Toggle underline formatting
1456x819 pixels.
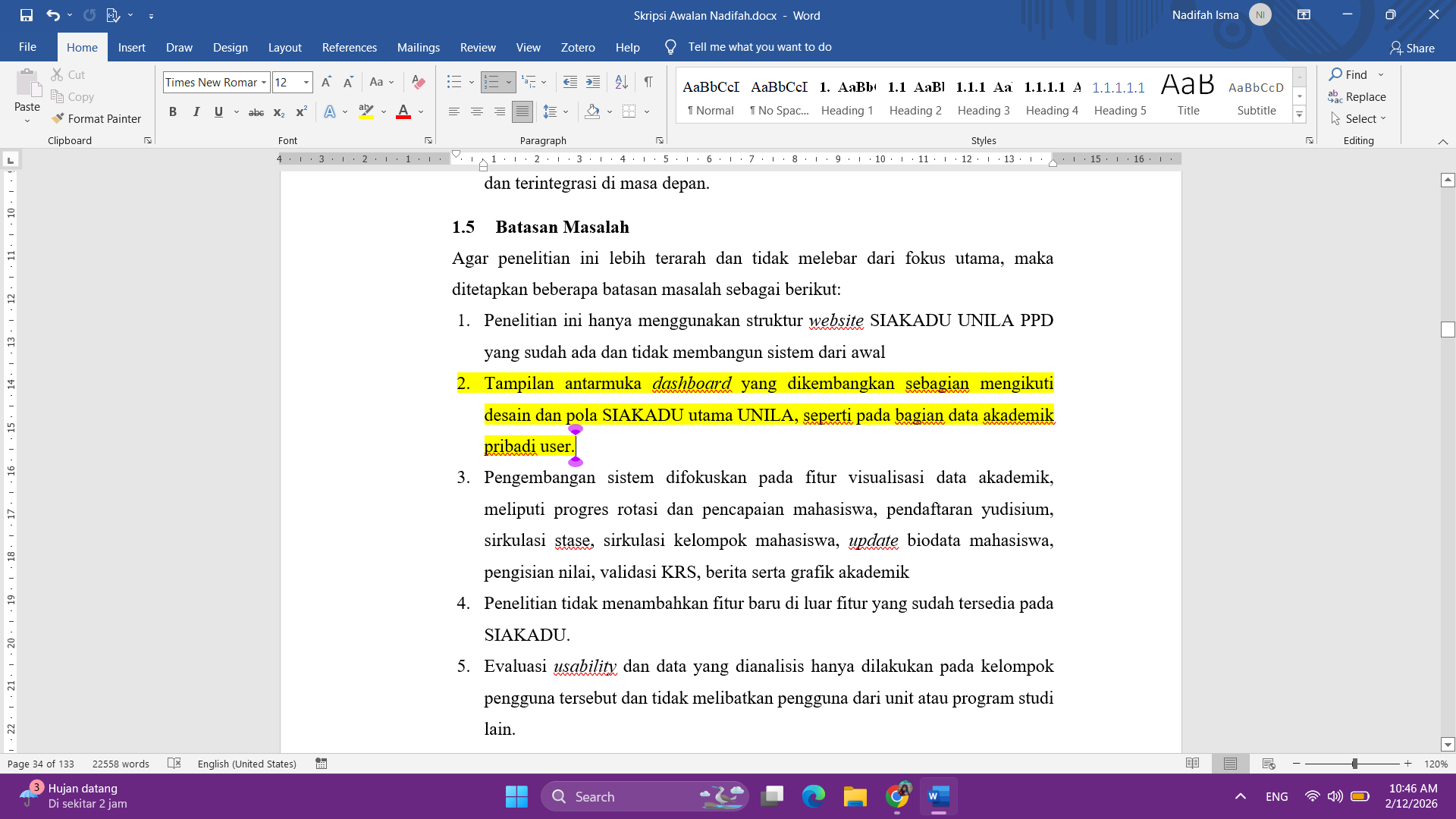pyautogui.click(x=218, y=112)
